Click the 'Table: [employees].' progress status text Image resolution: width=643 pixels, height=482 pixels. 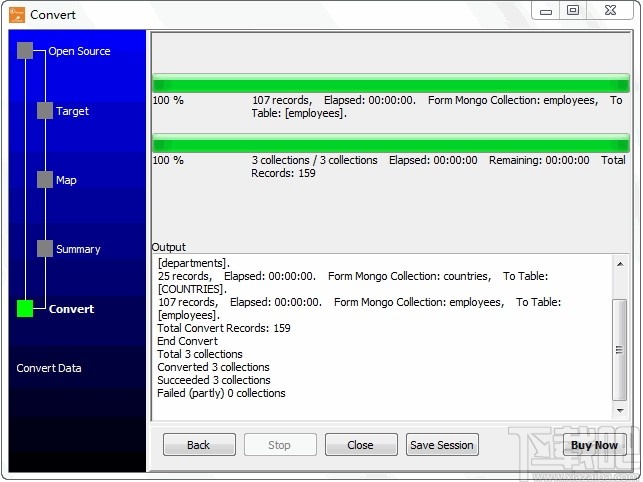tap(299, 113)
